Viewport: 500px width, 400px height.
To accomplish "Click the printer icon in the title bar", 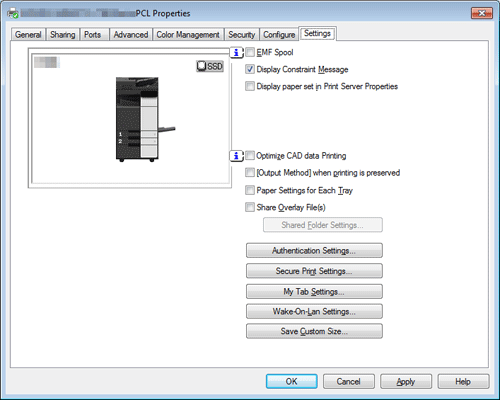I will click(13, 13).
